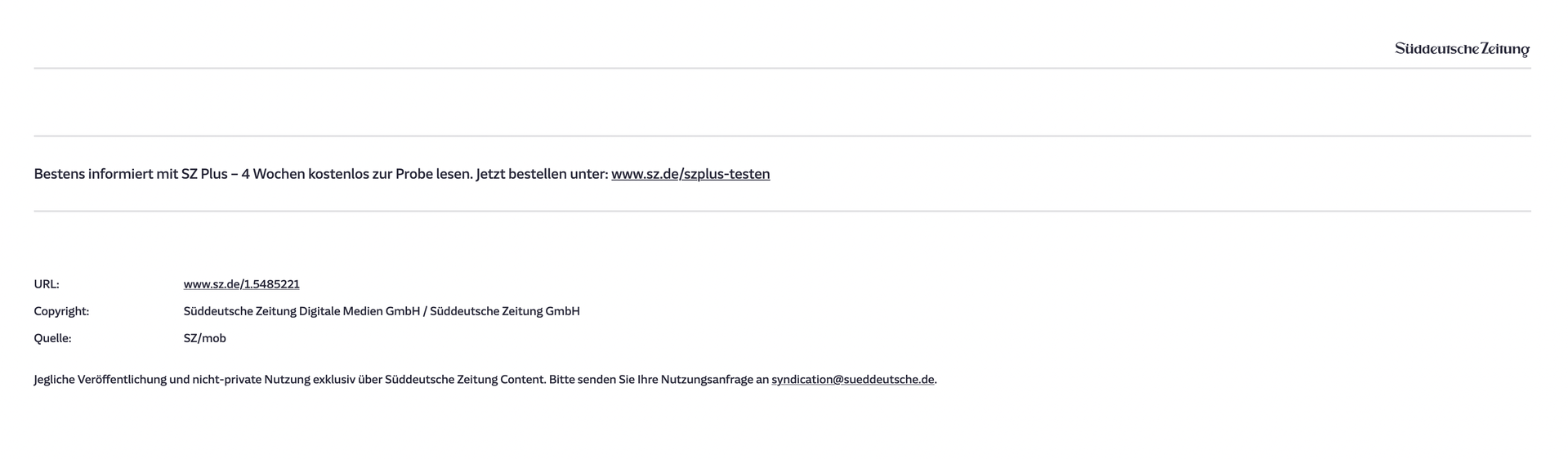Click the 'Quelle:' label

52,338
